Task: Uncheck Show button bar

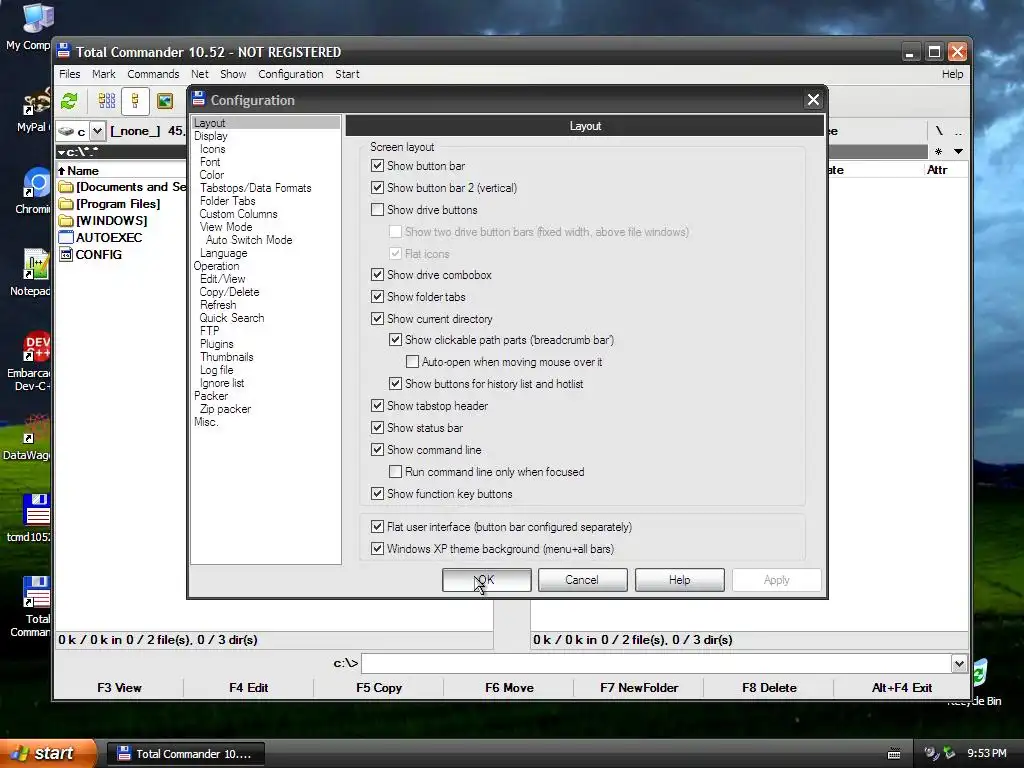Action: [377, 166]
